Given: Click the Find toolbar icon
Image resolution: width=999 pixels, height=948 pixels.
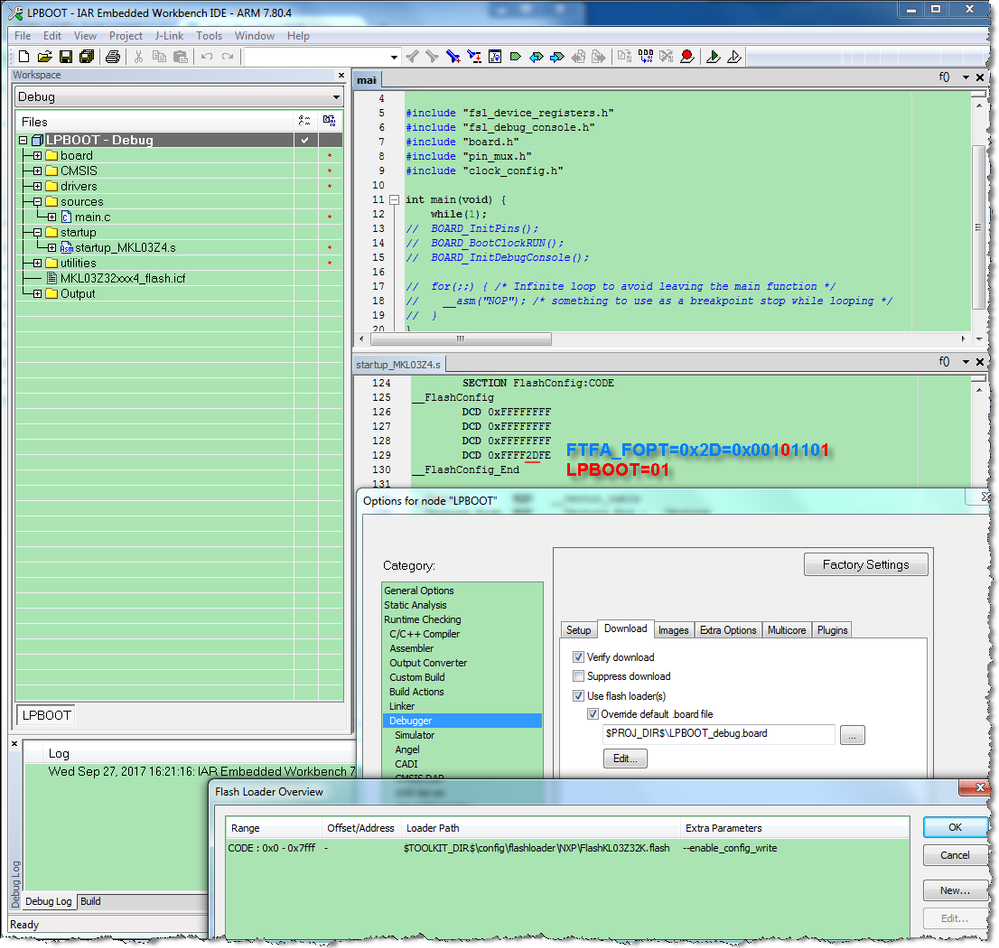Looking at the screenshot, I should click(x=453, y=57).
